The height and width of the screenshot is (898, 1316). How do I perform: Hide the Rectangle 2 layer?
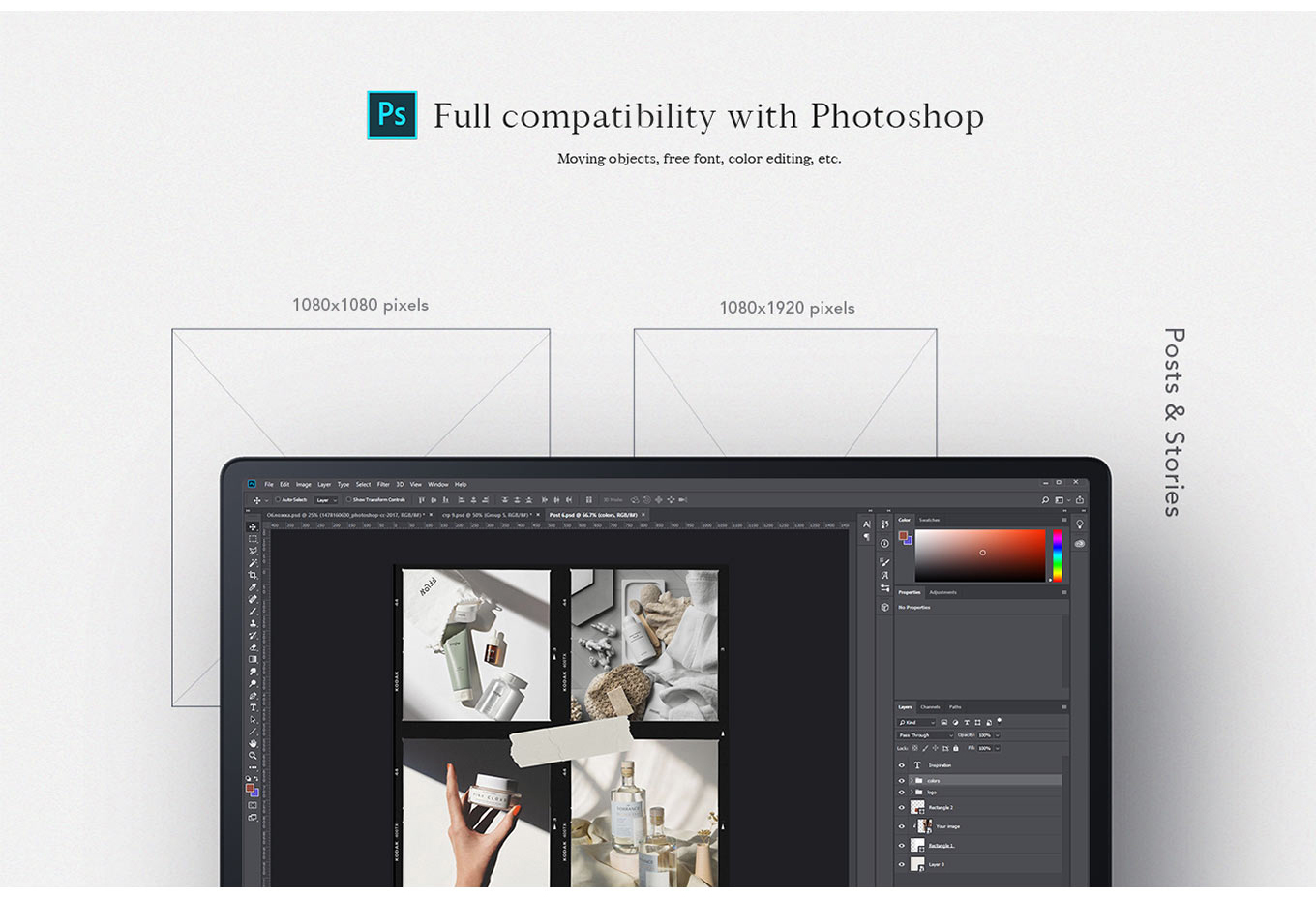point(902,807)
